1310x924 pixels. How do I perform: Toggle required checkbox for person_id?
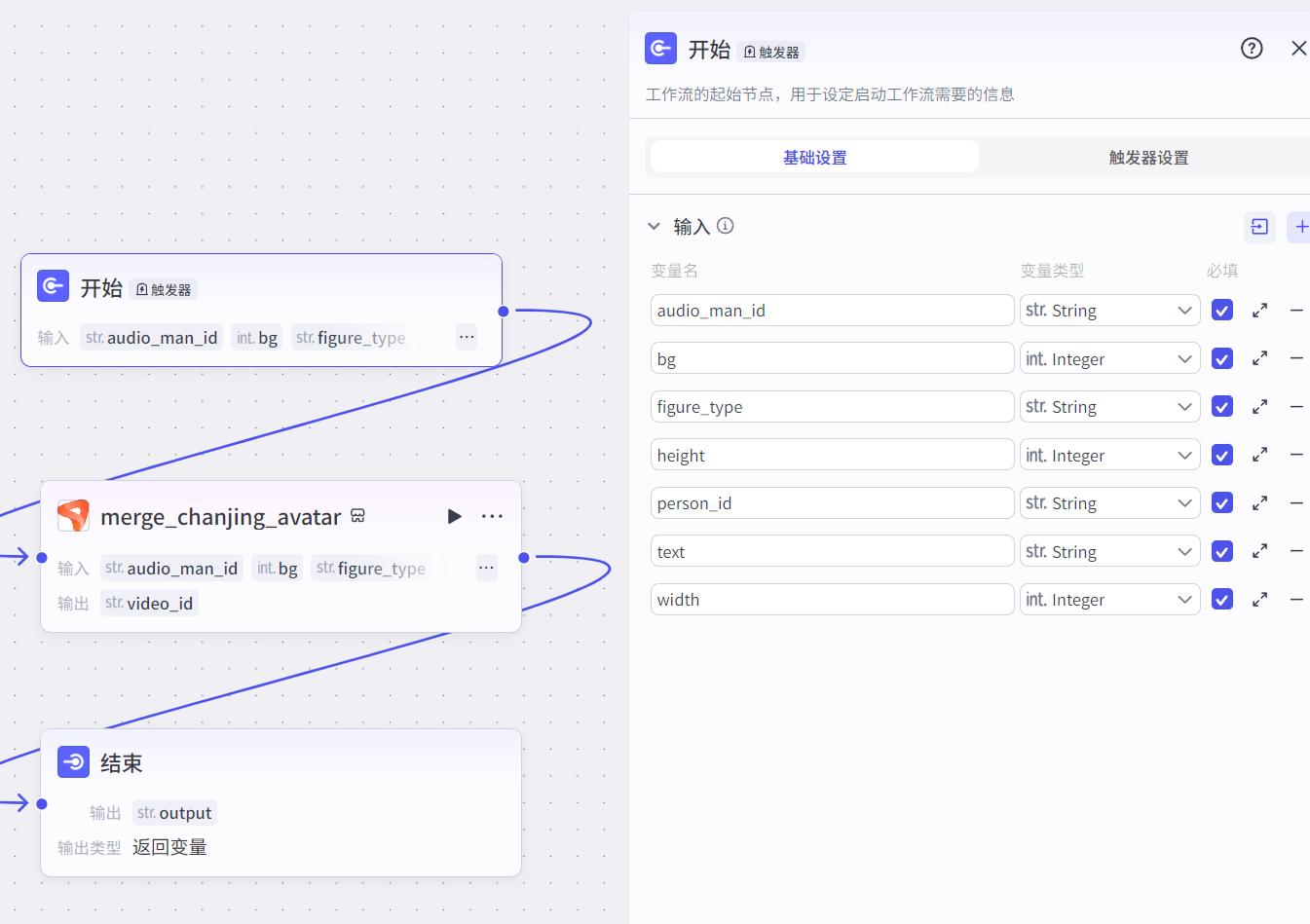tap(1222, 503)
